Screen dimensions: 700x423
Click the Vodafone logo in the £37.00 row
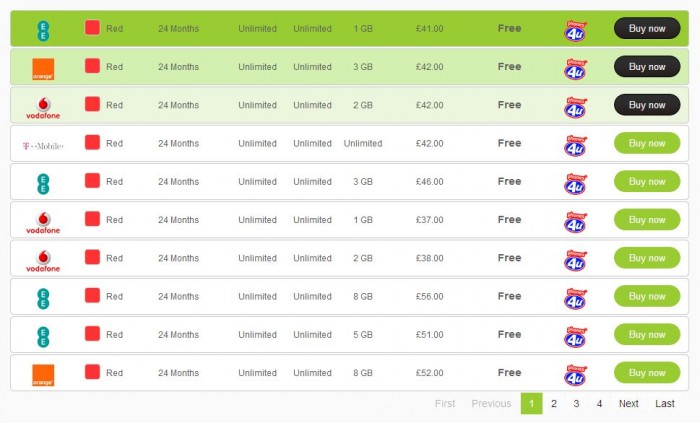click(x=43, y=221)
